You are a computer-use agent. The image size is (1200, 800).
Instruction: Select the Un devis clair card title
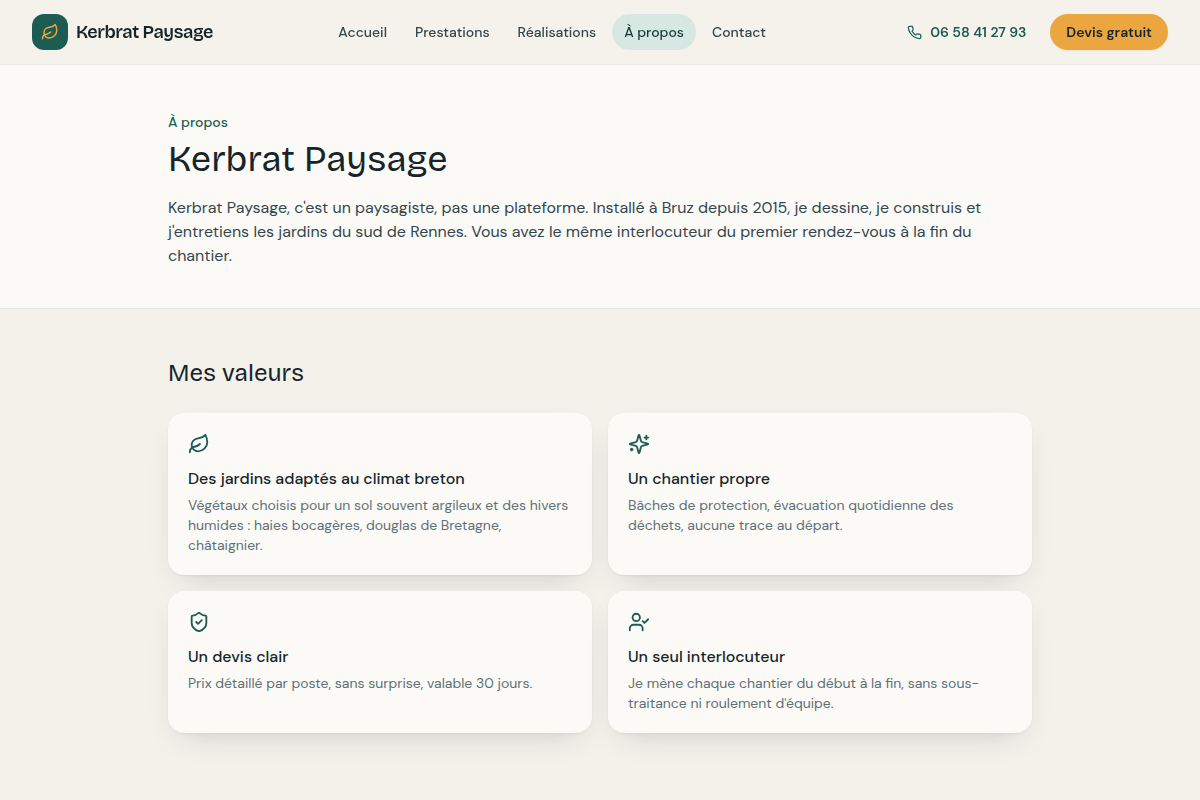[238, 657]
